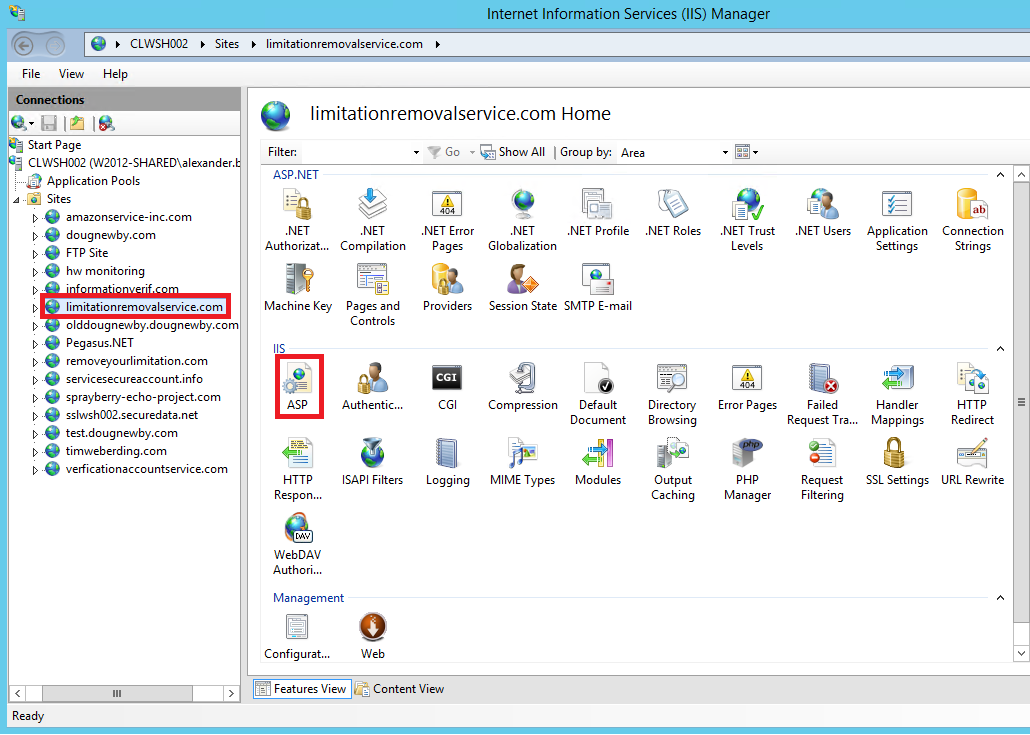
Task: Click in the Filter text field
Action: point(355,152)
